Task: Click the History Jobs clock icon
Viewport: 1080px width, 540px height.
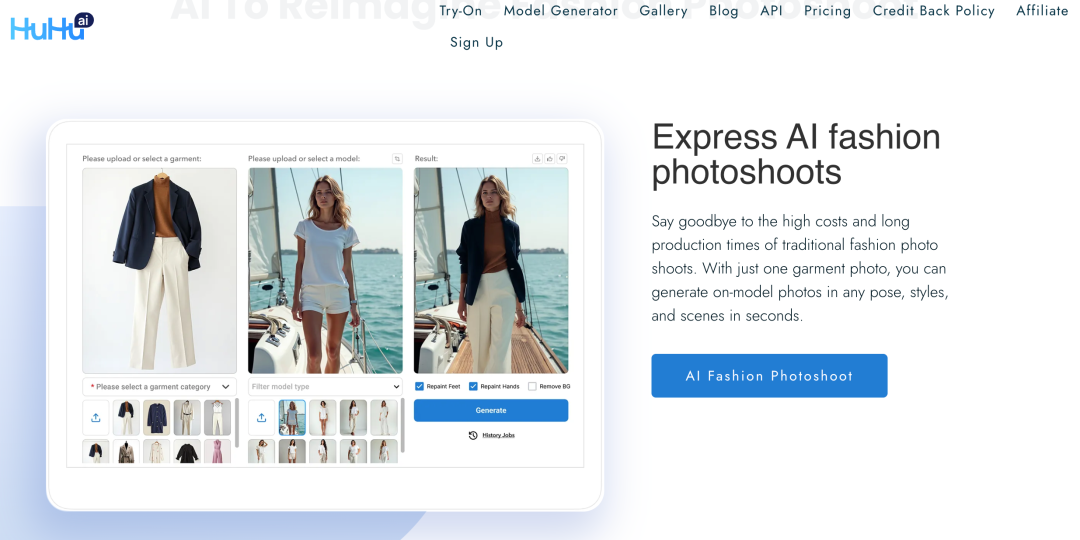Action: 473,435
